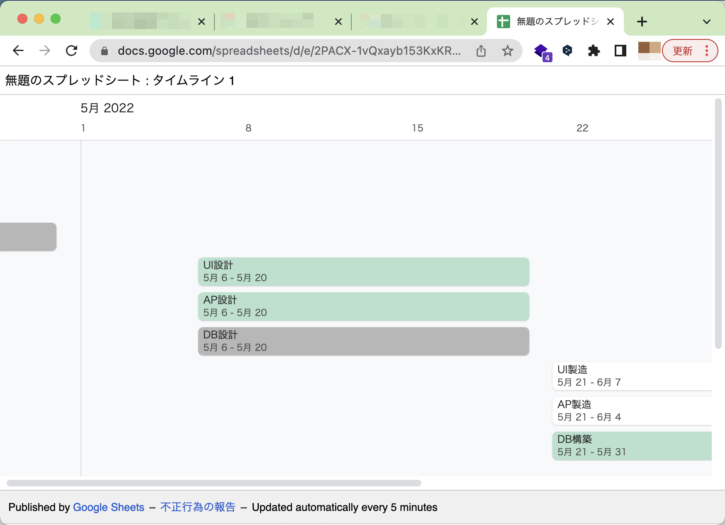
Task: Click date marker 15 in timeline header
Action: (418, 128)
